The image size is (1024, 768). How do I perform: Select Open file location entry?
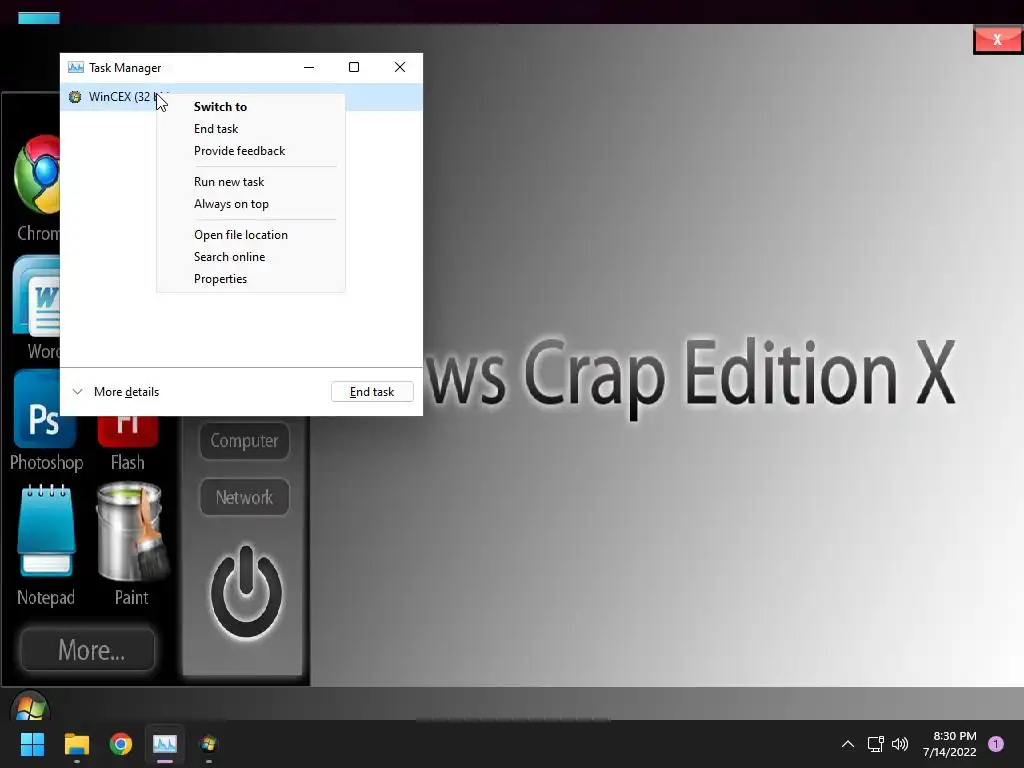point(251,234)
